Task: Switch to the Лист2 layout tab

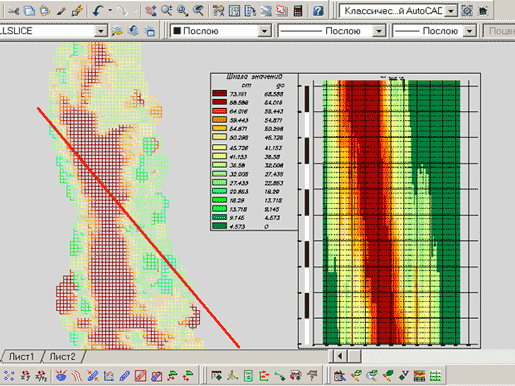Action: (63, 357)
